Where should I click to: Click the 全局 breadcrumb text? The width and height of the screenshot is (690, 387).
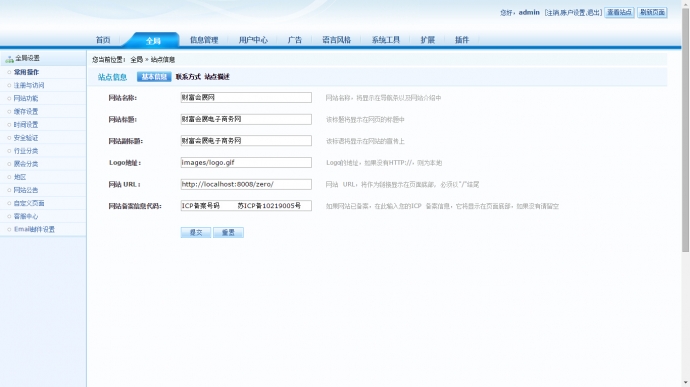[x=136, y=60]
